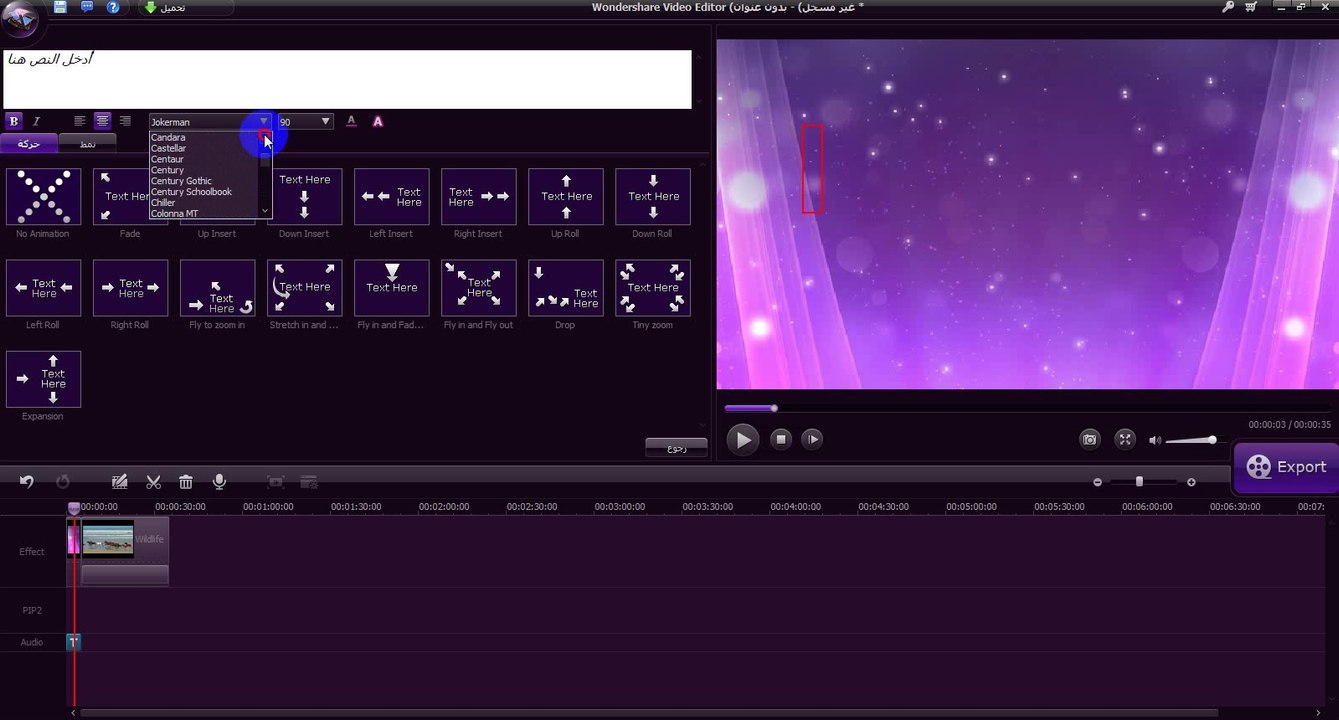
Task: Switch to the حركة animation tab
Action: click(29, 143)
